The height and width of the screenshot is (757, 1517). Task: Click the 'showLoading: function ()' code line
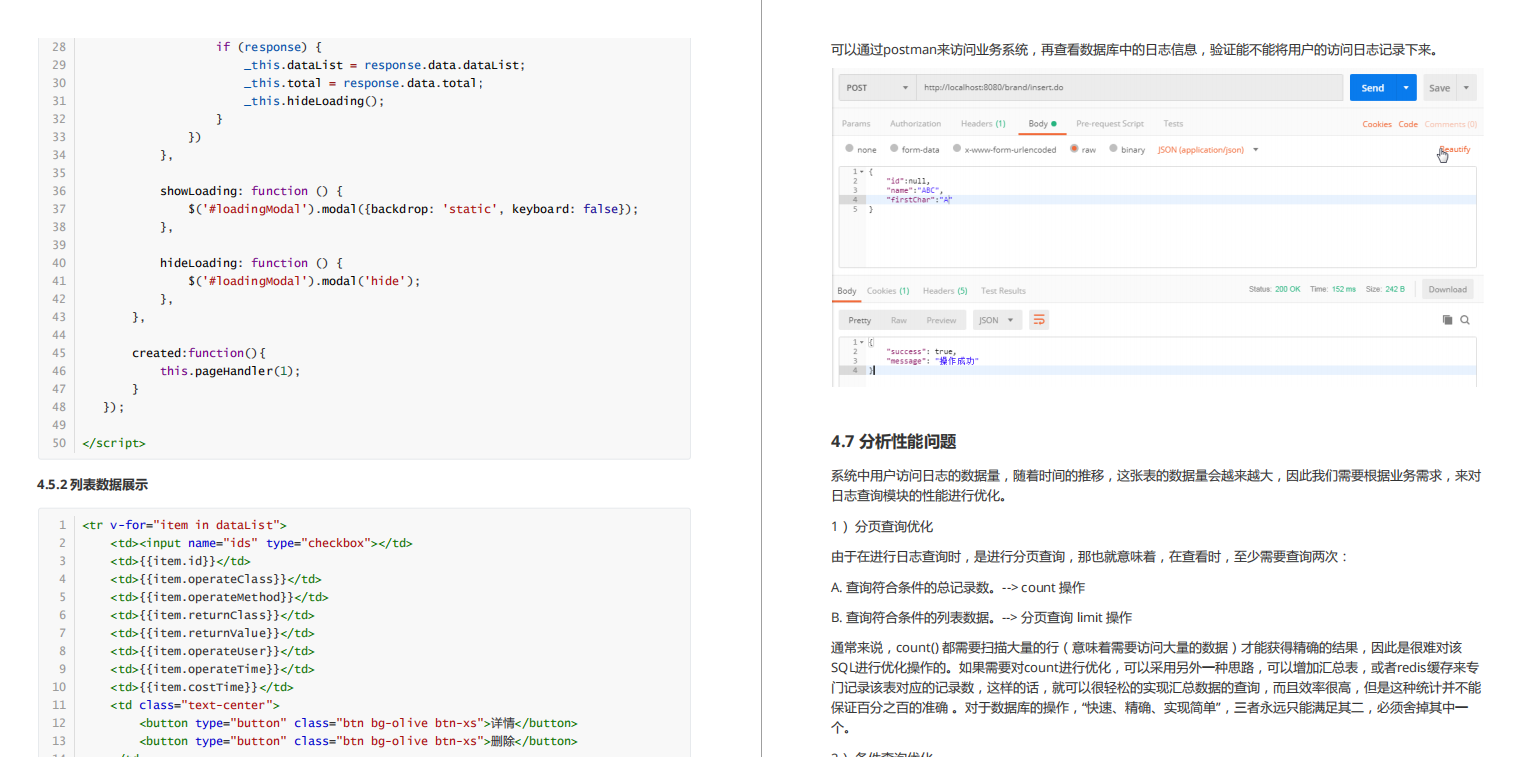[251, 191]
